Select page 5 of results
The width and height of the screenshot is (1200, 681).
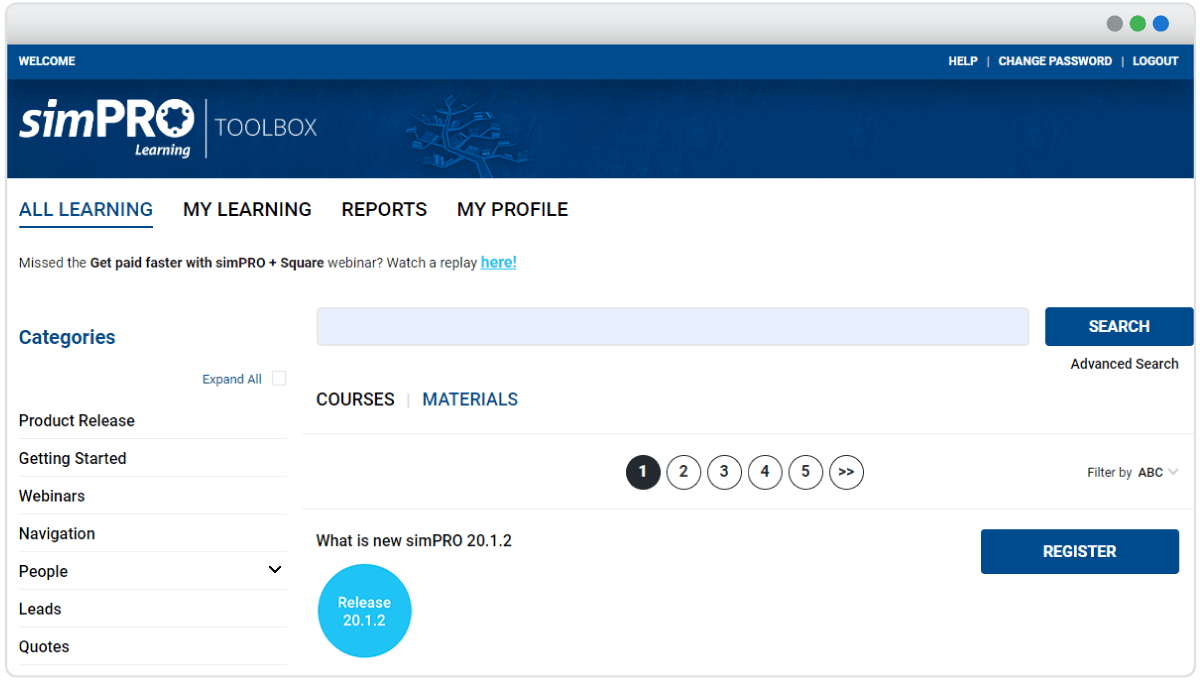pos(805,472)
